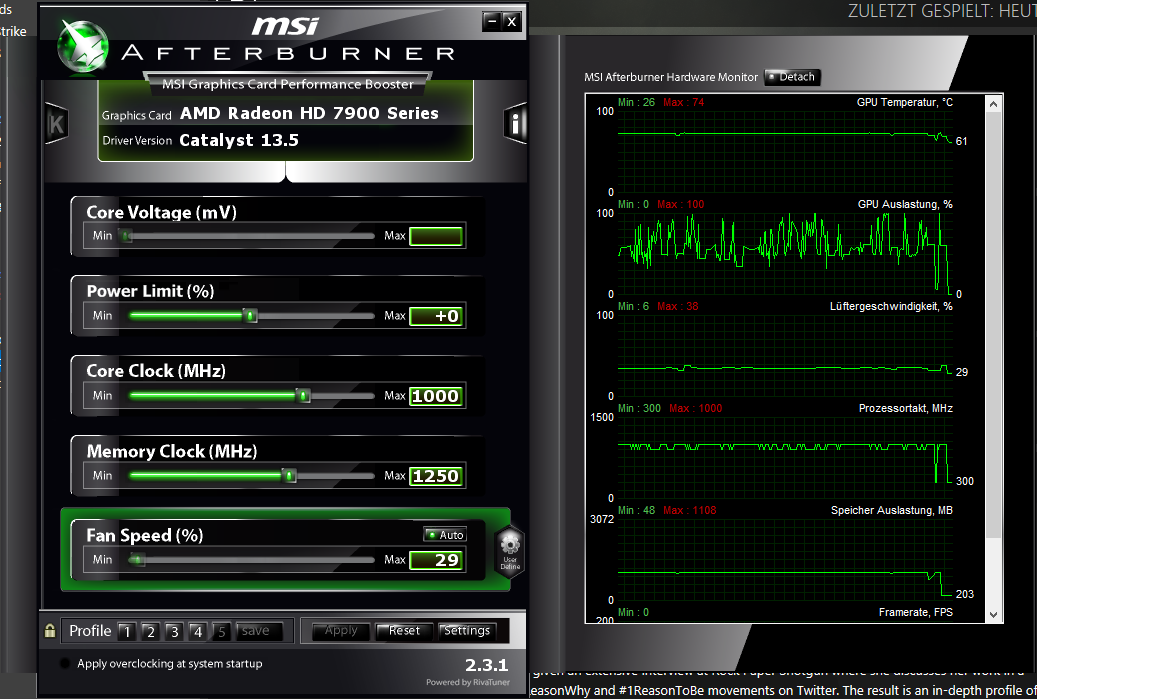Click the Prozessortakt graph label
This screenshot has width=1152, height=699.
tap(905, 408)
